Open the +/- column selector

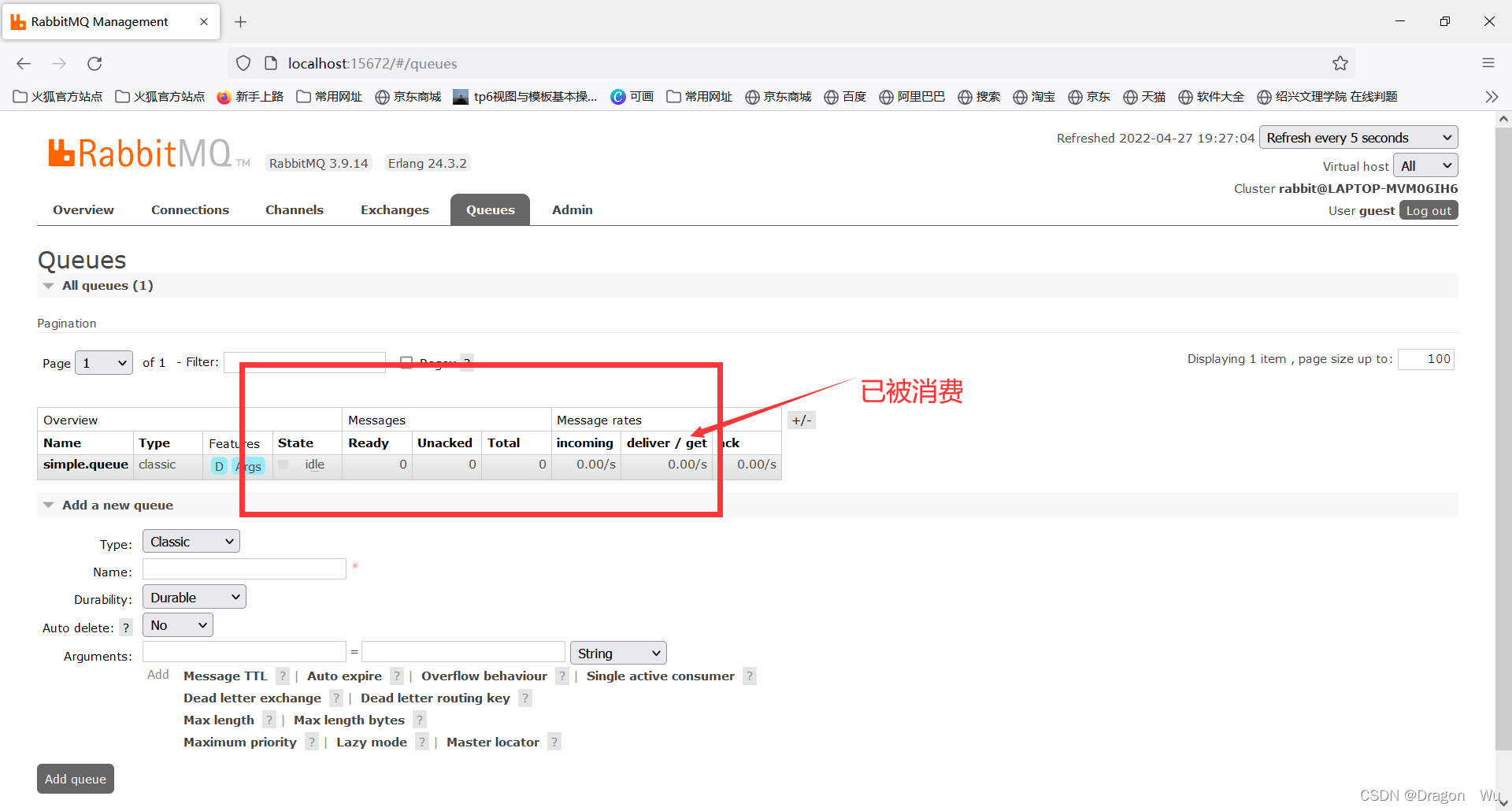click(801, 420)
